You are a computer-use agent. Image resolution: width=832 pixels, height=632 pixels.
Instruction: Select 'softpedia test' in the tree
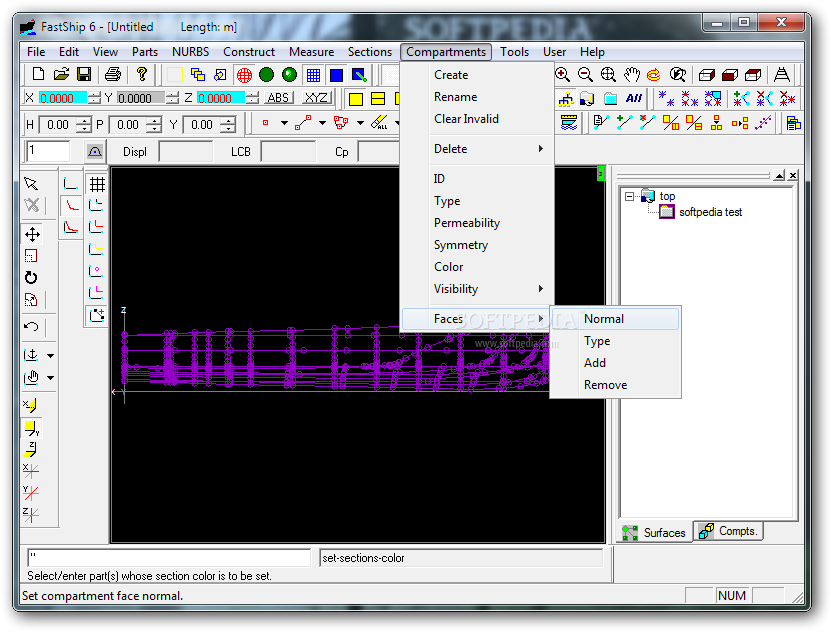pos(710,212)
